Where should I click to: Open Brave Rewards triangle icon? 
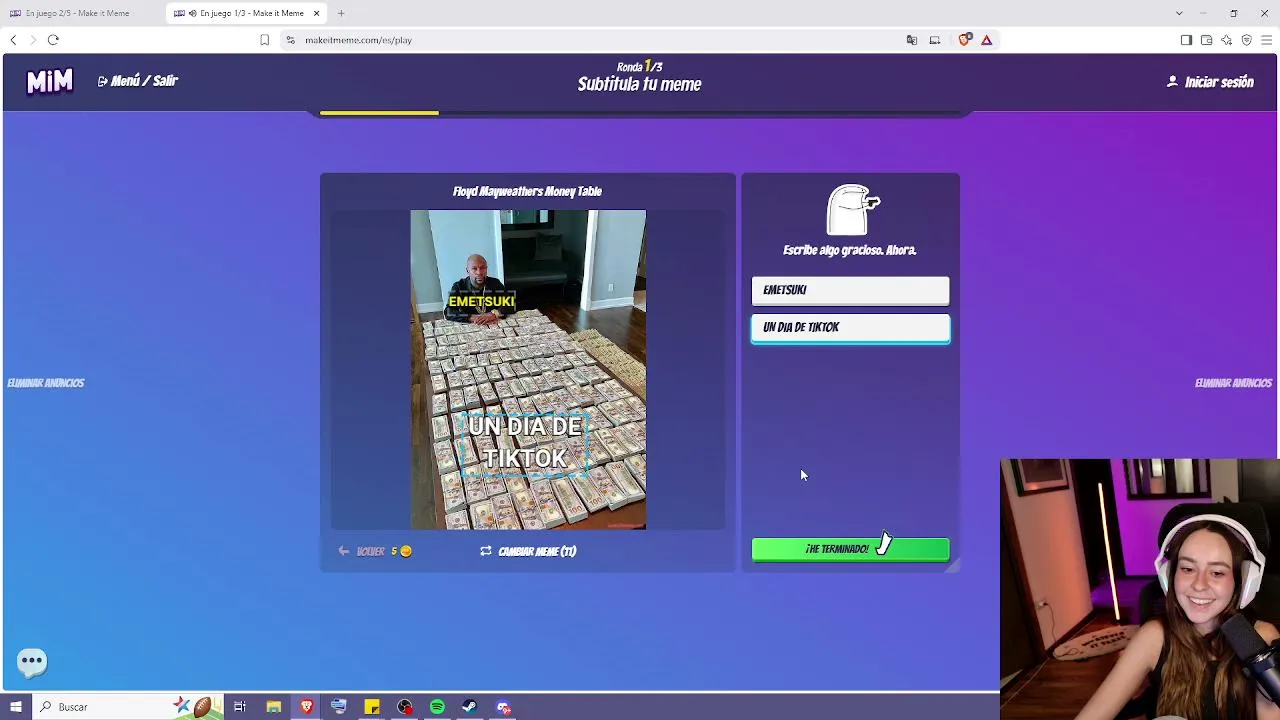[x=986, y=40]
